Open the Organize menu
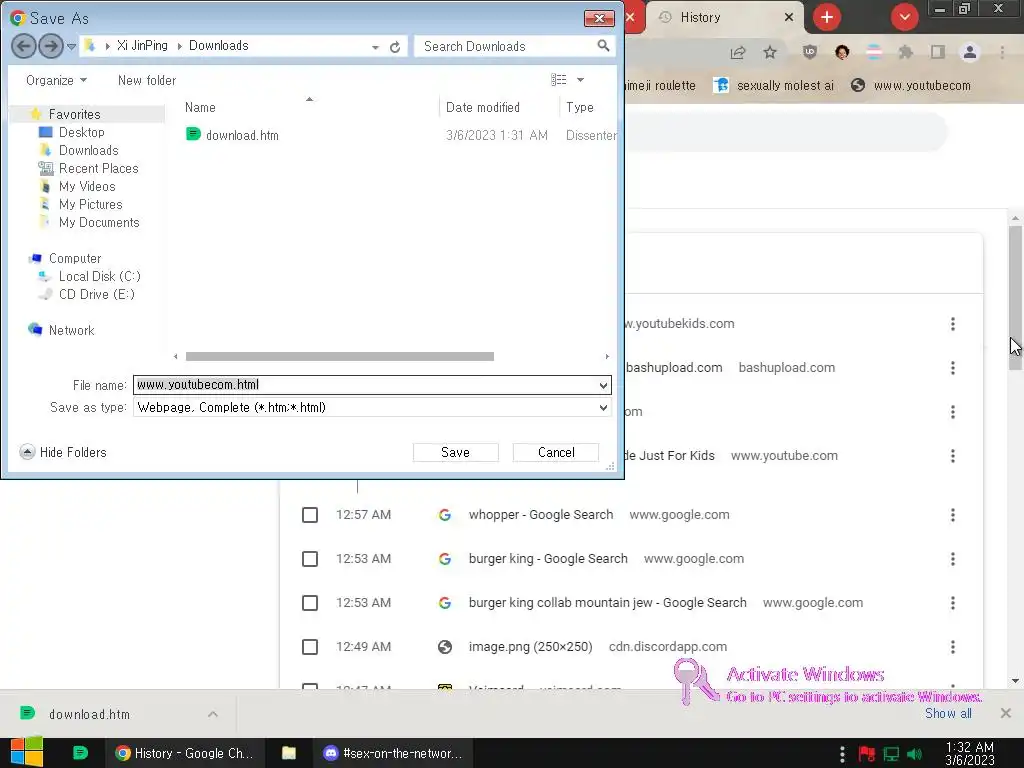 [x=56, y=80]
